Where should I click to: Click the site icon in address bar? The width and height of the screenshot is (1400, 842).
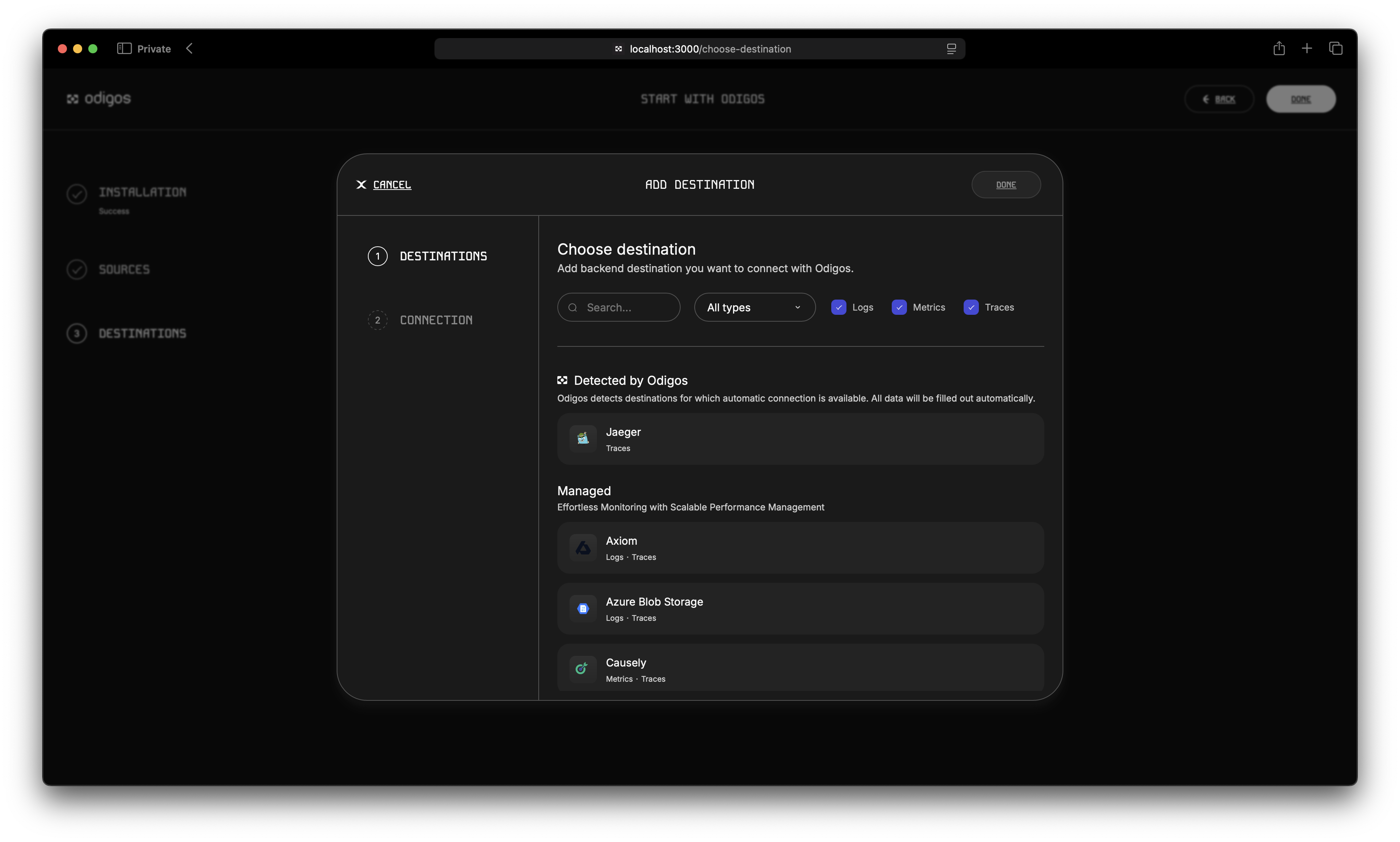click(618, 49)
